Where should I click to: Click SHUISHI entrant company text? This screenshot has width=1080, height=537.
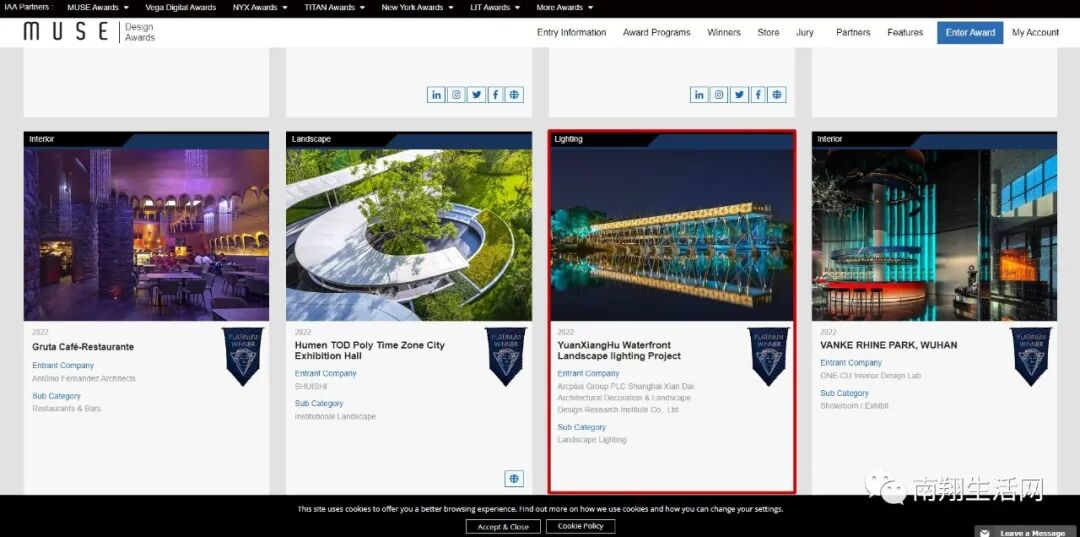(311, 386)
